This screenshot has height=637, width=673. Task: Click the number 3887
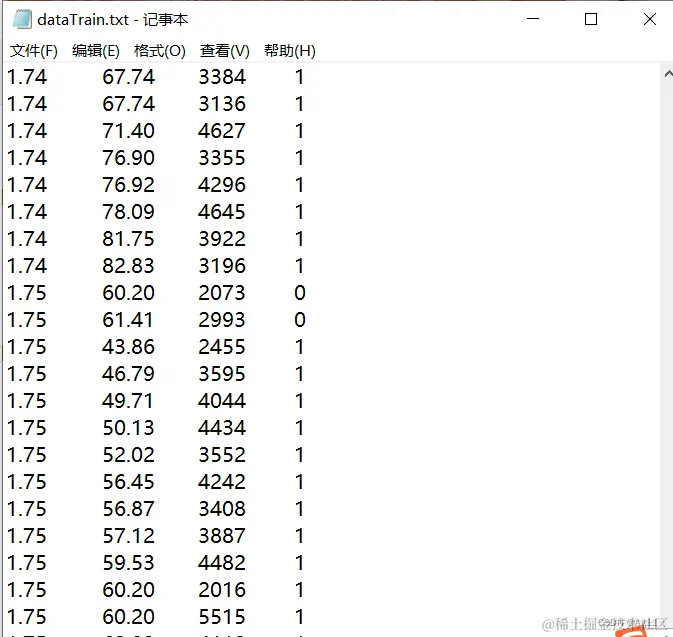(222, 536)
